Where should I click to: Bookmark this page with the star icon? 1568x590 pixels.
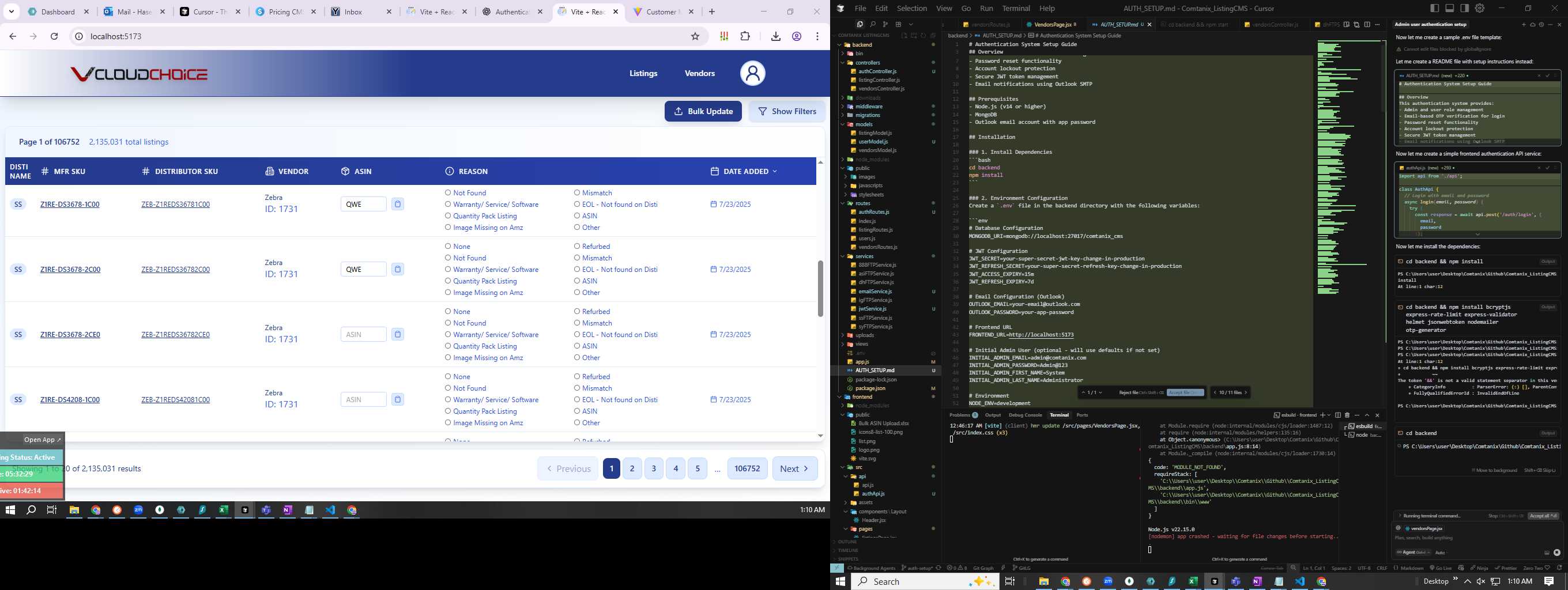(695, 36)
